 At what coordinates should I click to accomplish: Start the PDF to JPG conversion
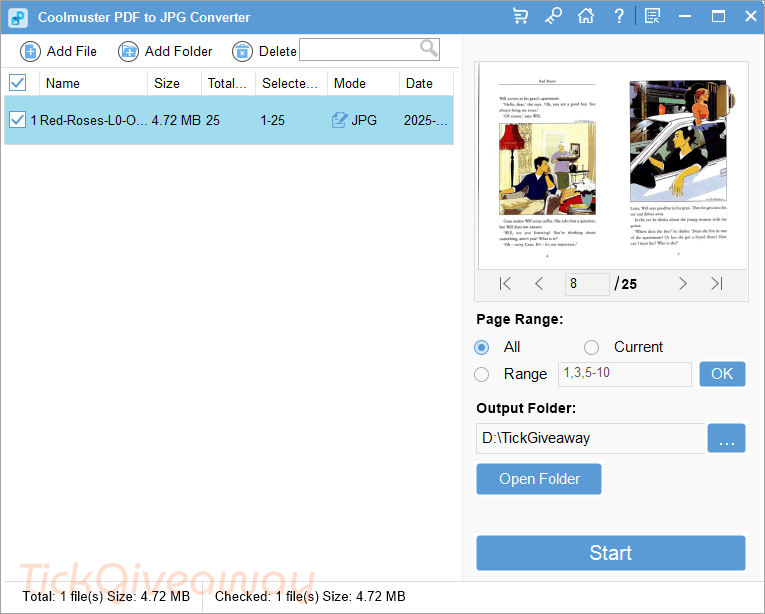pyautogui.click(x=611, y=553)
